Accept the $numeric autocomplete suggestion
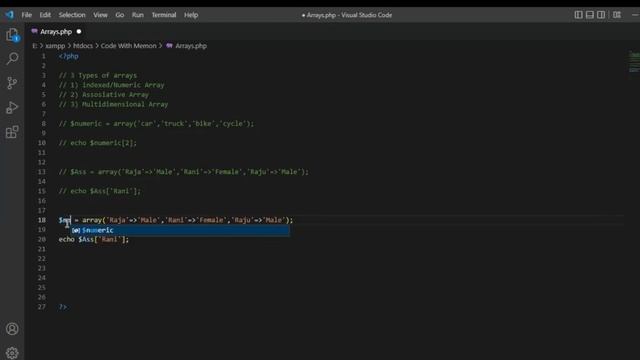Image resolution: width=640 pixels, height=360 pixels. pyautogui.click(x=180, y=230)
